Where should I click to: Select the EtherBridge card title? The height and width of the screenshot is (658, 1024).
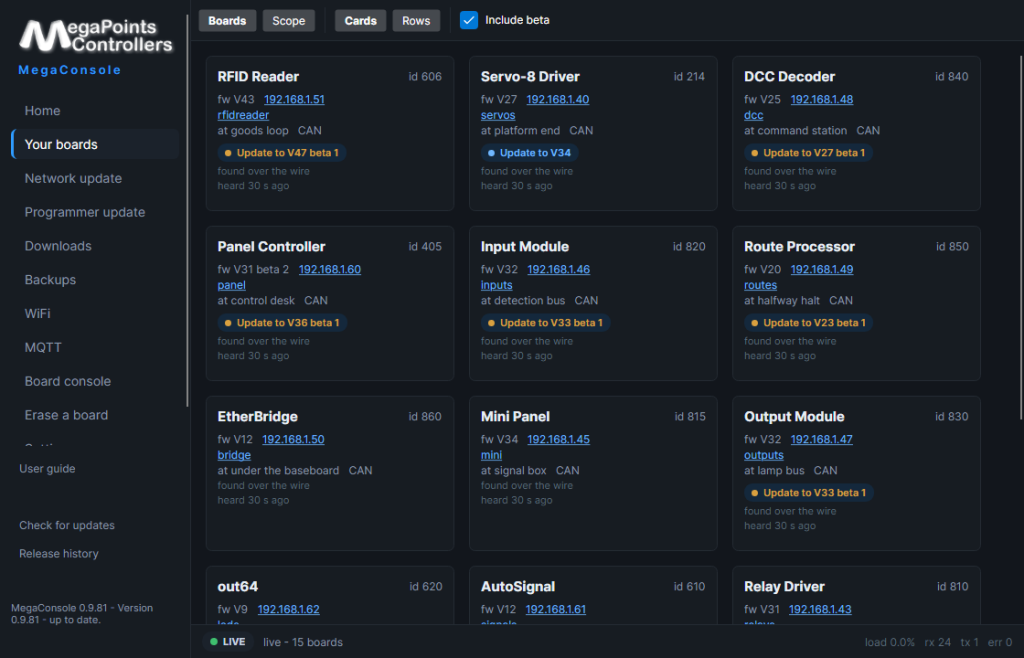pyautogui.click(x=257, y=416)
